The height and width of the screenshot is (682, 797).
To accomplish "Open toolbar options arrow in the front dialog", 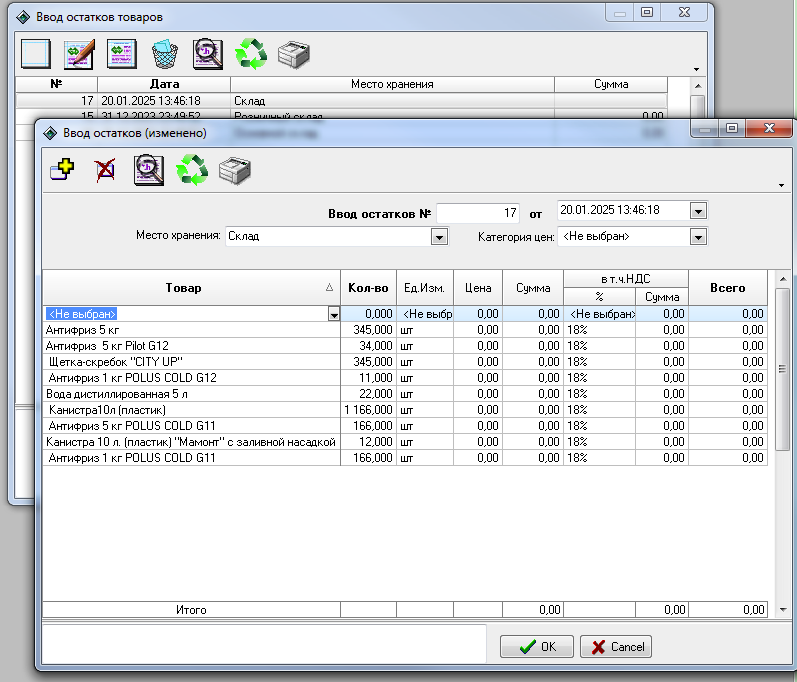I will 781,185.
